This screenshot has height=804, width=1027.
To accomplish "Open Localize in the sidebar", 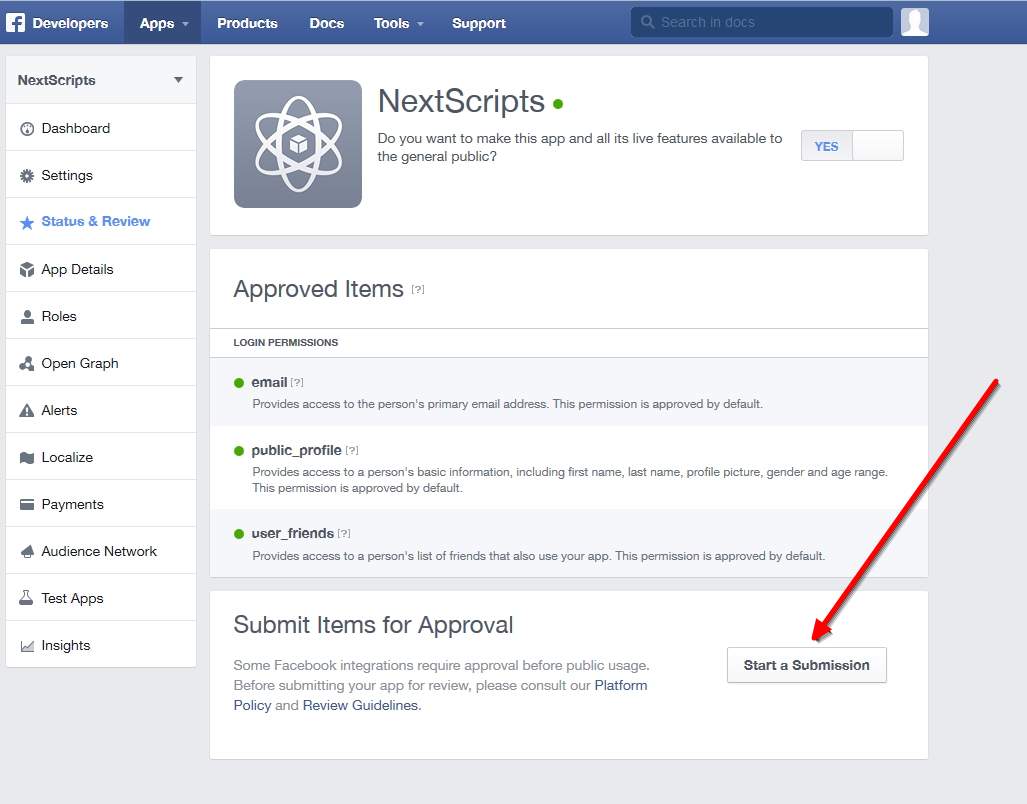I will (x=101, y=457).
